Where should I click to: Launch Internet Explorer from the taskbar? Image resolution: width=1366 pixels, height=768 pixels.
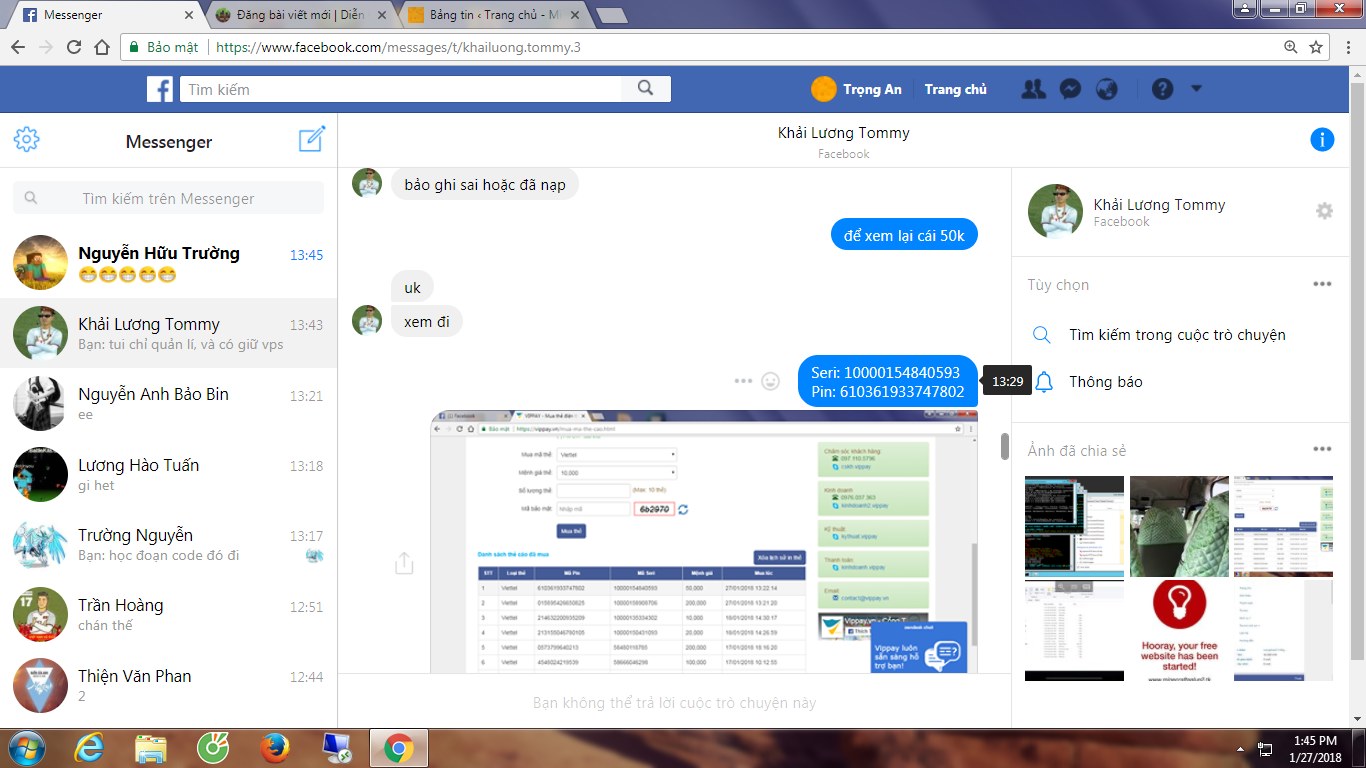[90, 748]
